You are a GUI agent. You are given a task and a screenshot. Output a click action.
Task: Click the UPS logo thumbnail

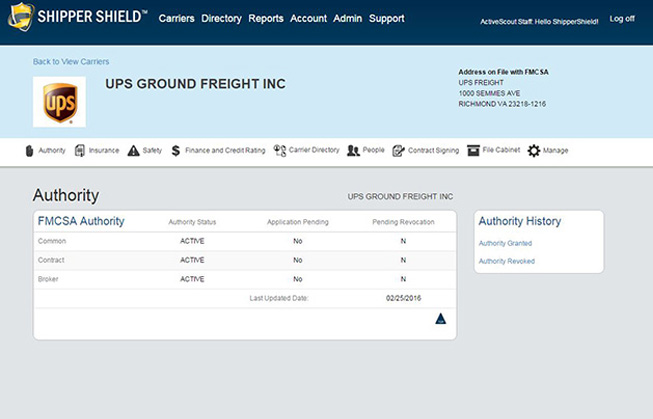[x=59, y=102]
